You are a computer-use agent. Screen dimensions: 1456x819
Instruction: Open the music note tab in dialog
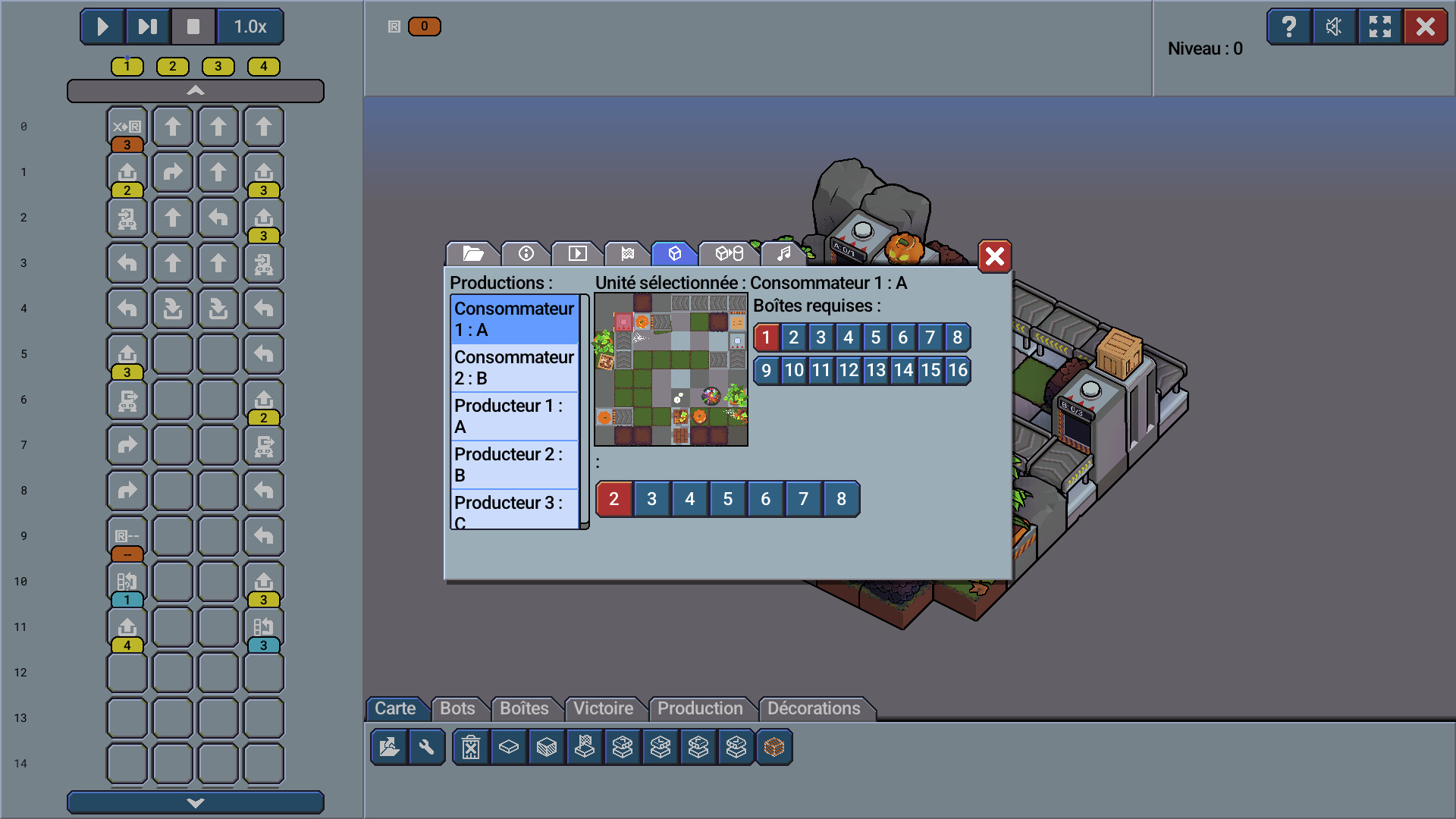(783, 253)
